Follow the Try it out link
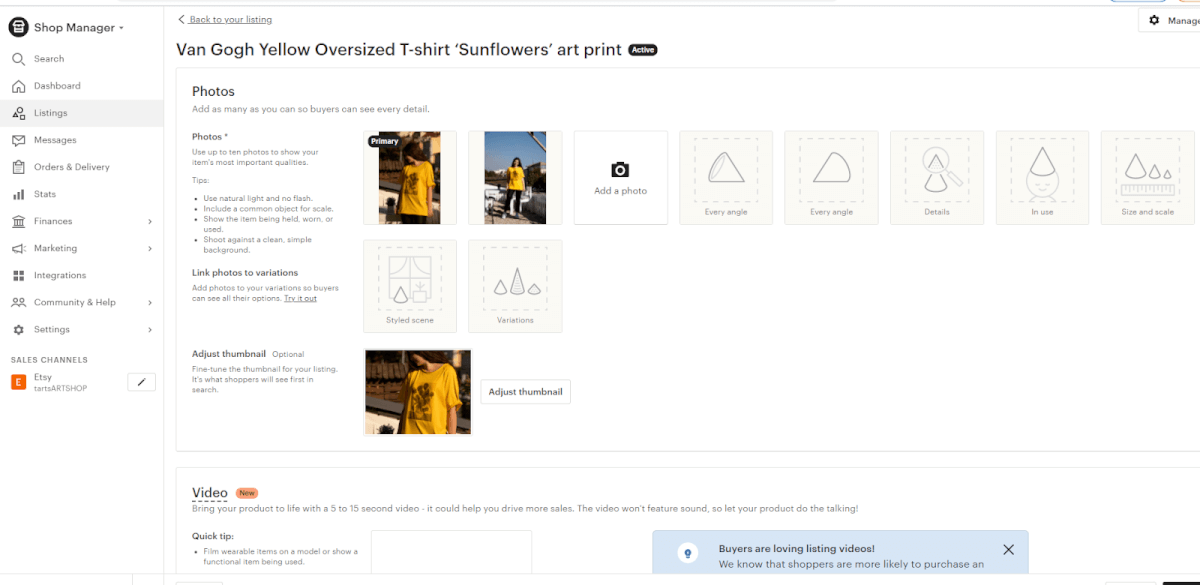The height and width of the screenshot is (585, 1200). [300, 298]
